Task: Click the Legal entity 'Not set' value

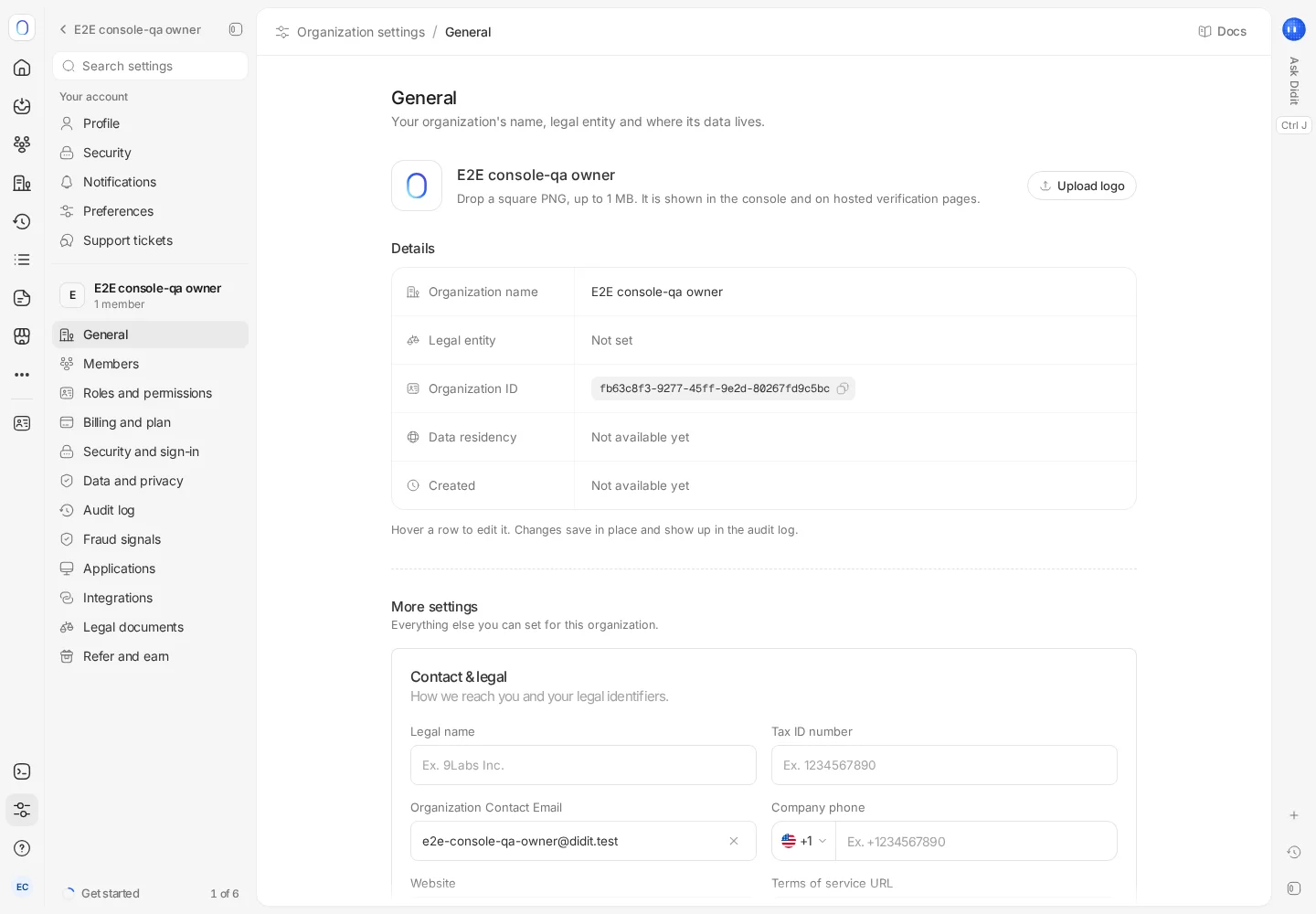Action: [x=611, y=340]
